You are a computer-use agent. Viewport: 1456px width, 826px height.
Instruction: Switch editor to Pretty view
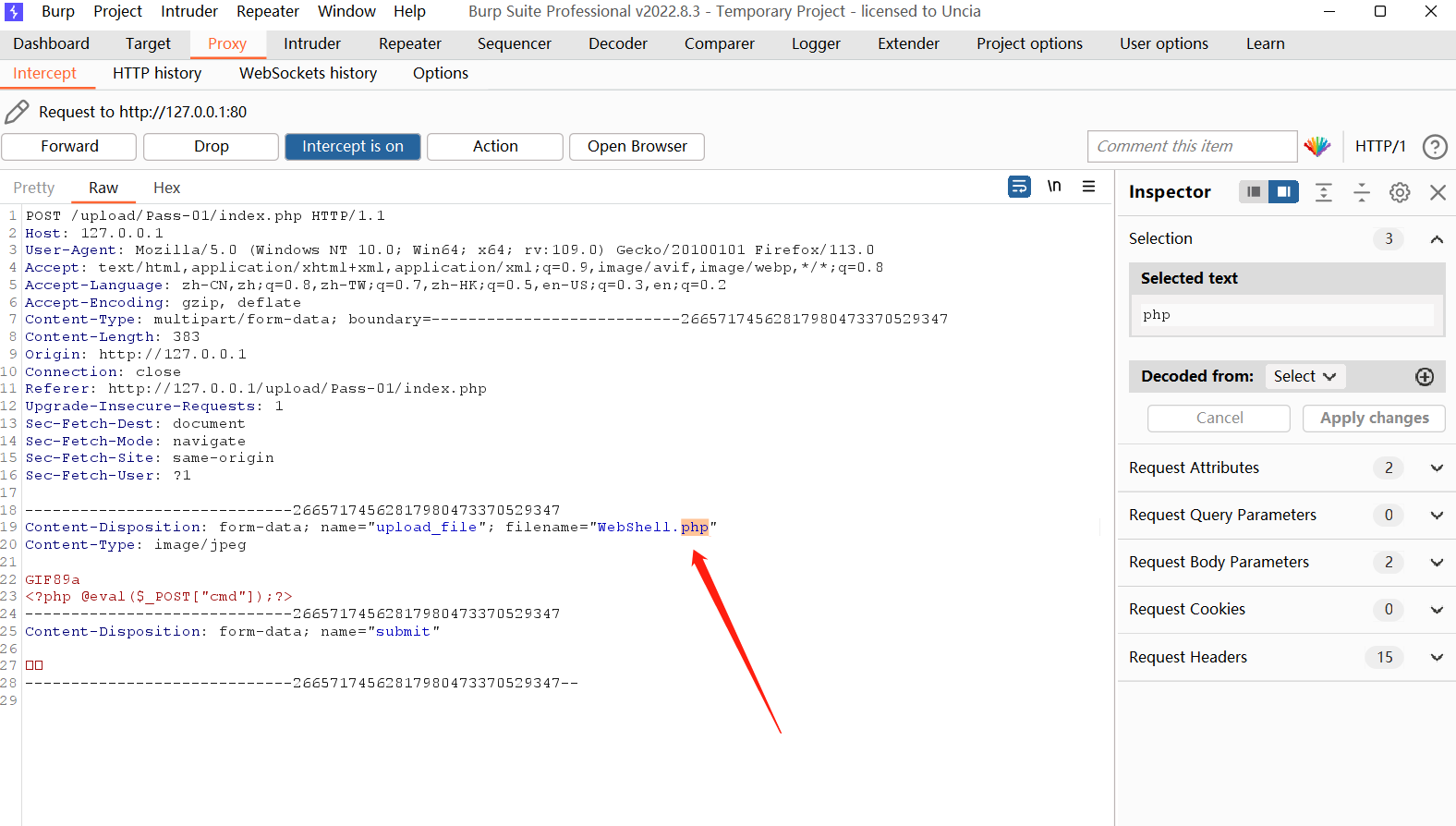[x=34, y=188]
